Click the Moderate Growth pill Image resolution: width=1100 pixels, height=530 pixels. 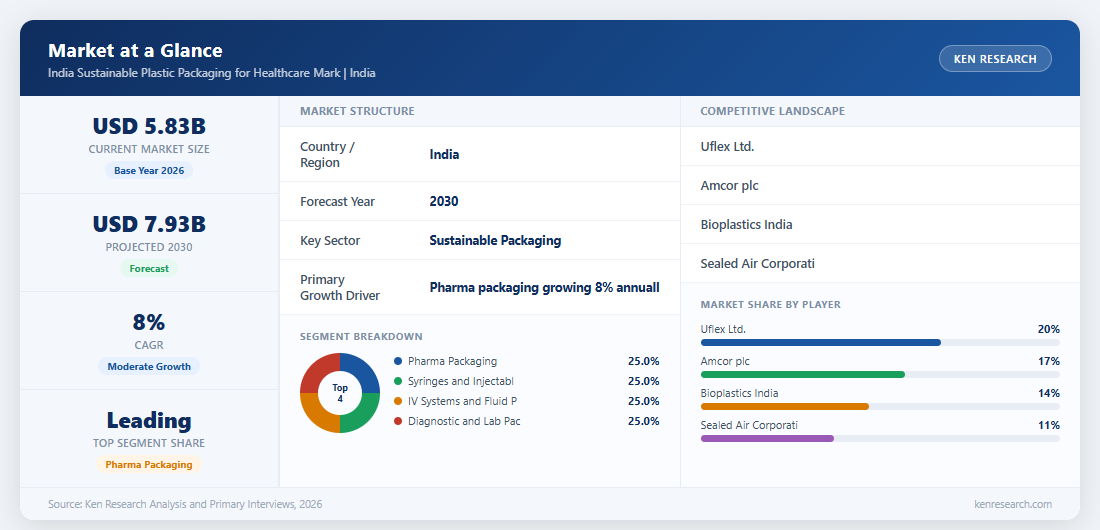149,366
